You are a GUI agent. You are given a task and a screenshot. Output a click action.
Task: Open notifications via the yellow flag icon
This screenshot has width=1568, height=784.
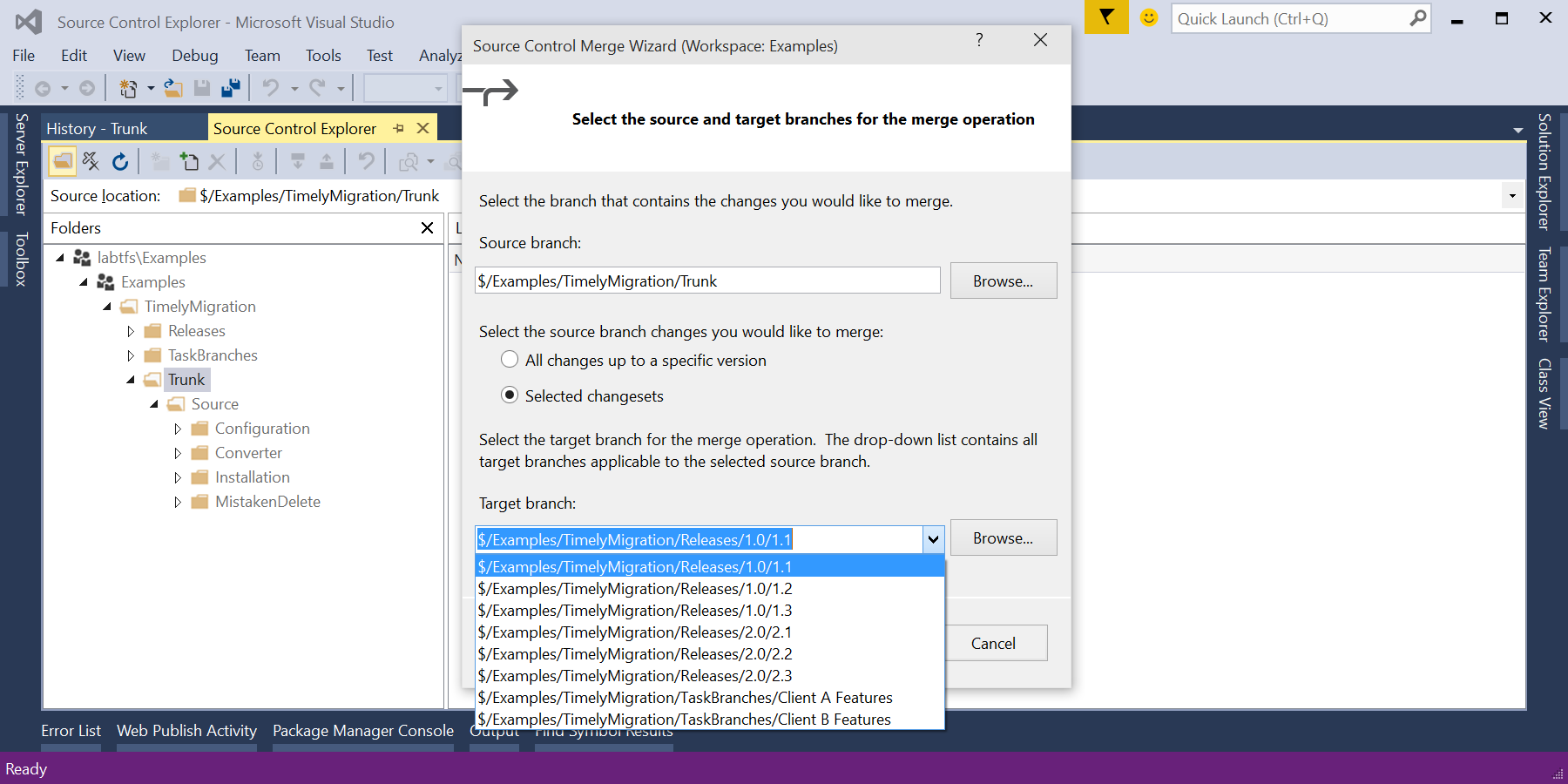[1106, 17]
